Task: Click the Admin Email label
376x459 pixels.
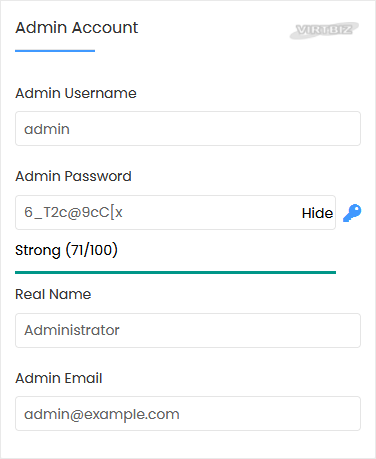Action: coord(59,378)
